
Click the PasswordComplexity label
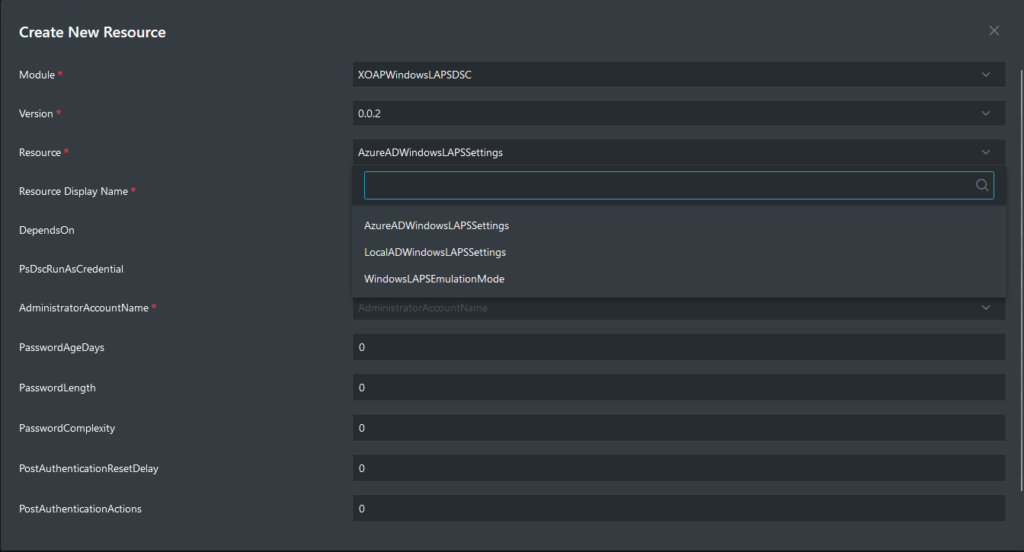(x=67, y=429)
